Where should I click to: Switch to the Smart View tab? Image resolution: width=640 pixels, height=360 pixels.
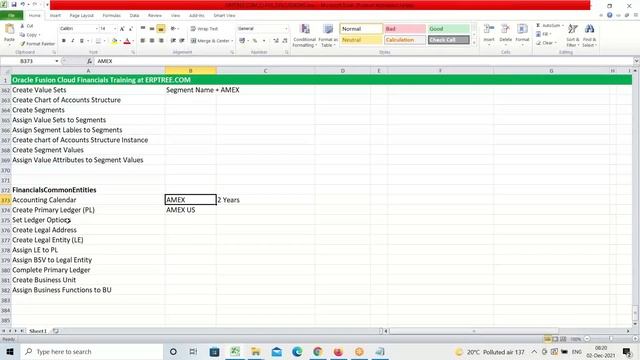tap(224, 16)
